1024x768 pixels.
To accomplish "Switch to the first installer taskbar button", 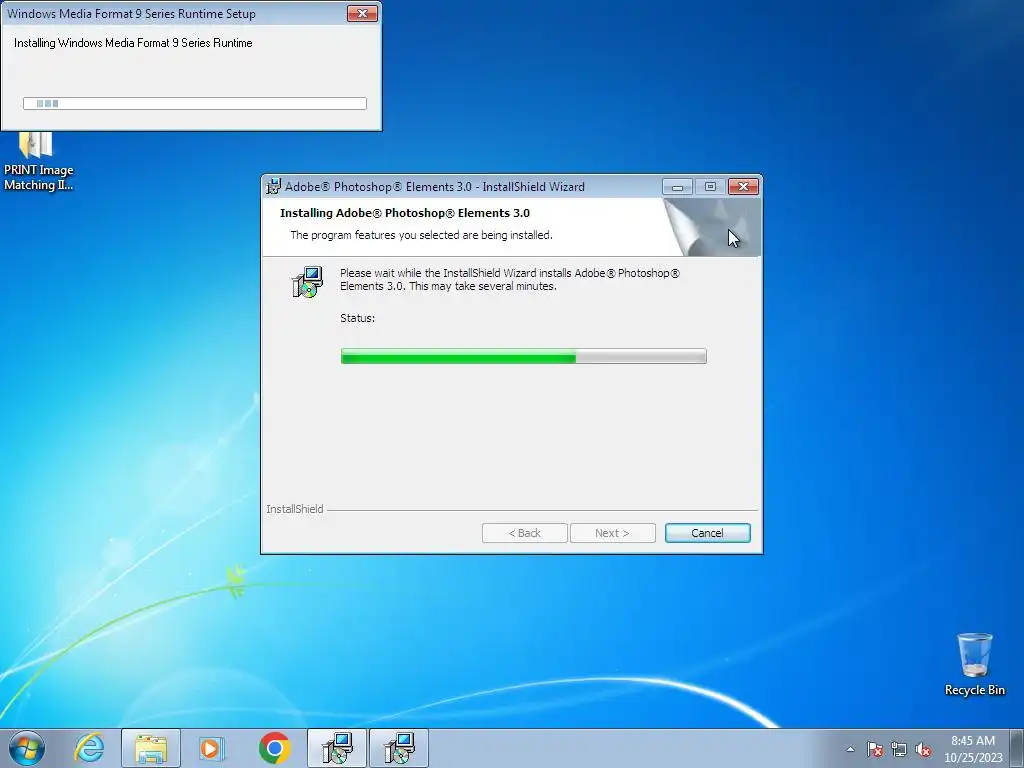I will 337,748.
